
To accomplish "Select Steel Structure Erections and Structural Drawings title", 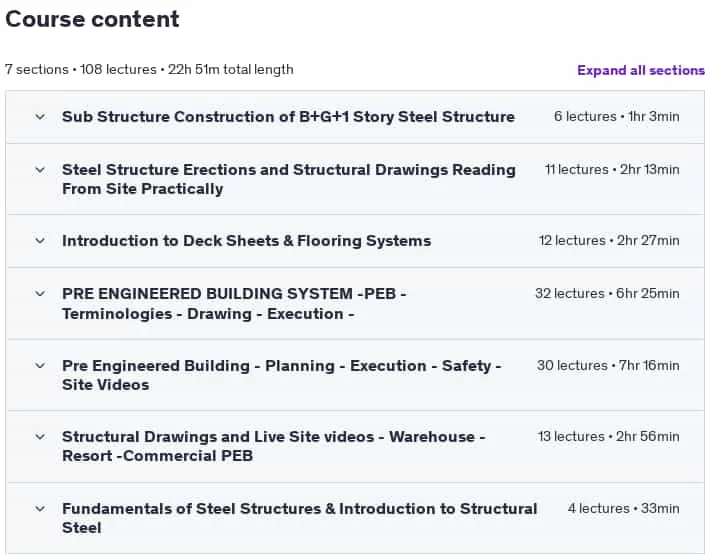I will coord(289,179).
